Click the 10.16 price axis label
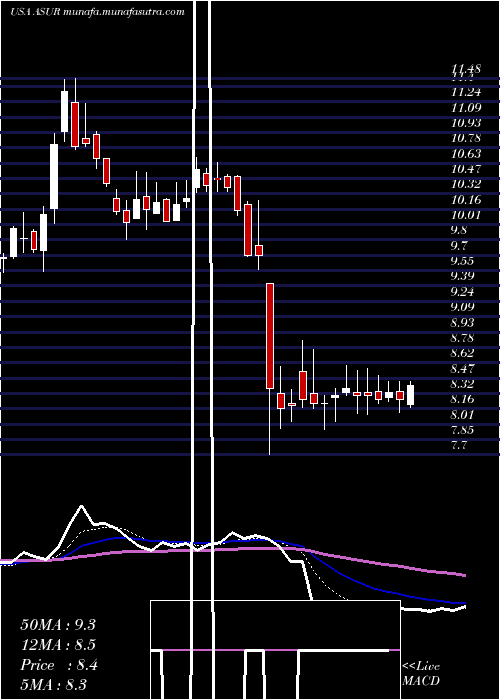Image resolution: width=500 pixels, height=700 pixels. (x=466, y=200)
